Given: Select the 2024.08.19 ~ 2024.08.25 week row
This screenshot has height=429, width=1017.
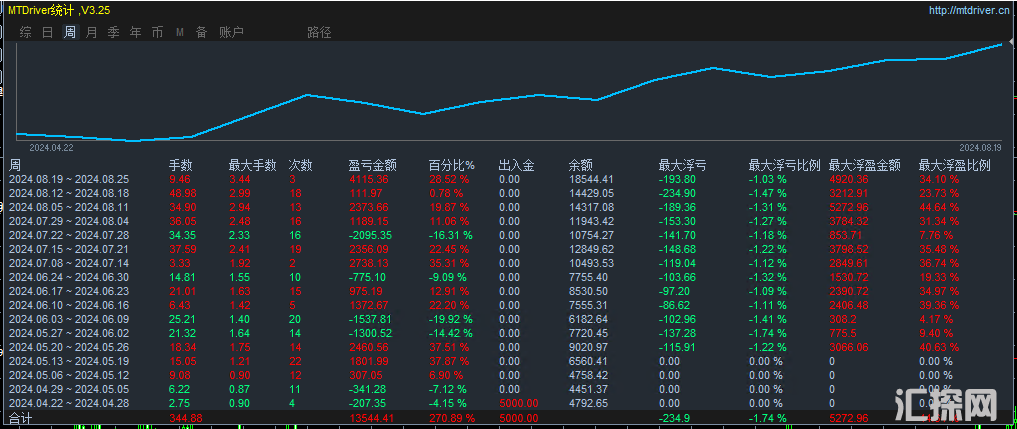Looking at the screenshot, I should 69,179.
